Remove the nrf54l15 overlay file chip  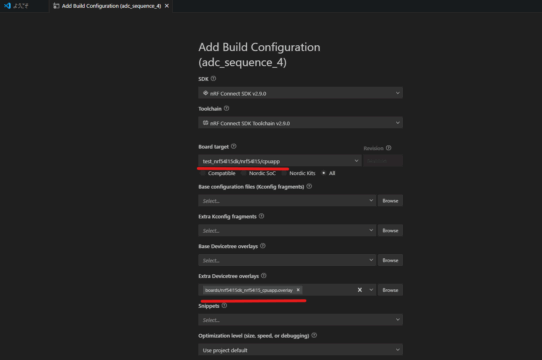298,290
